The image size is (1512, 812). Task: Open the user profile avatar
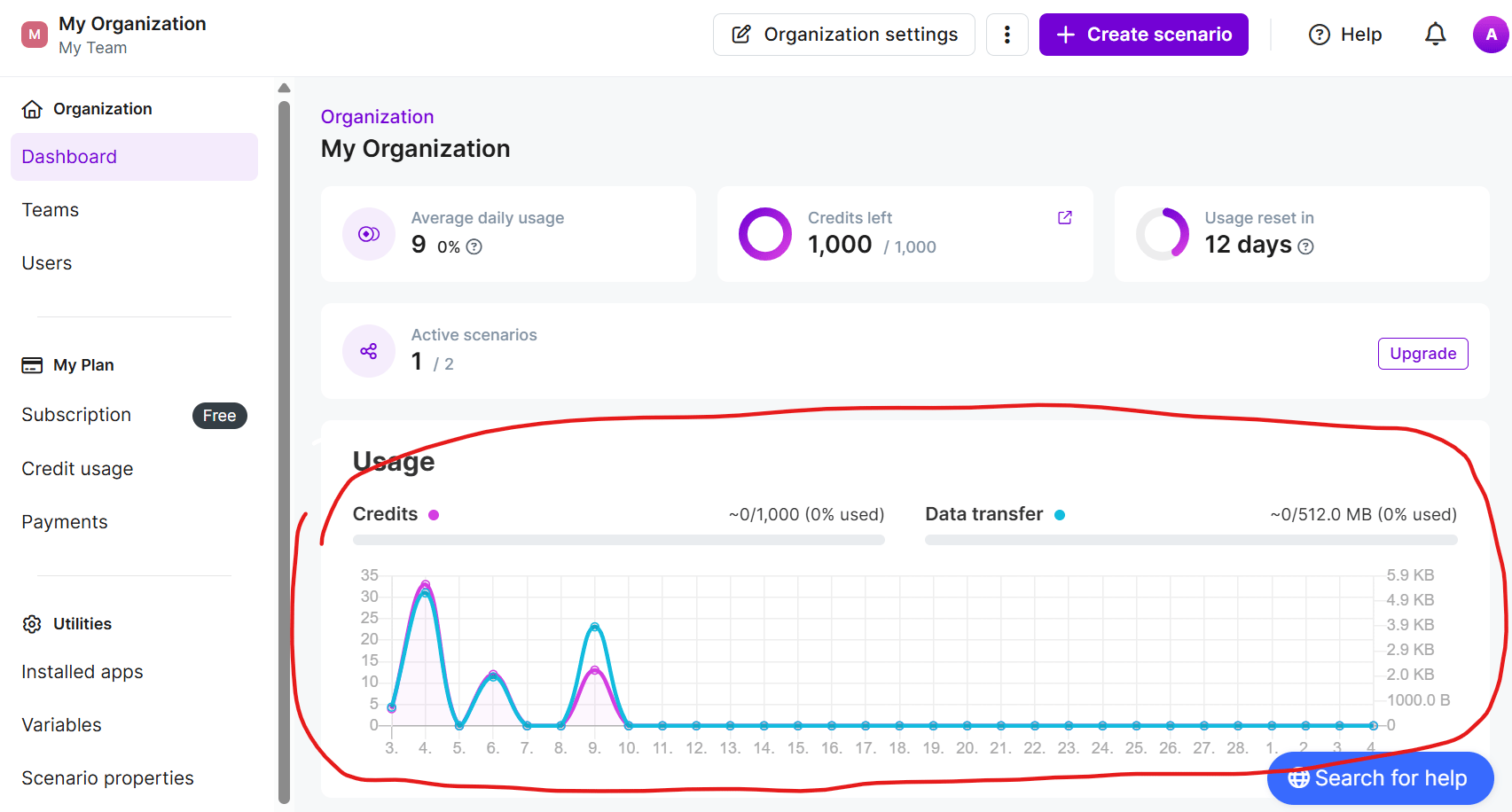1491,35
